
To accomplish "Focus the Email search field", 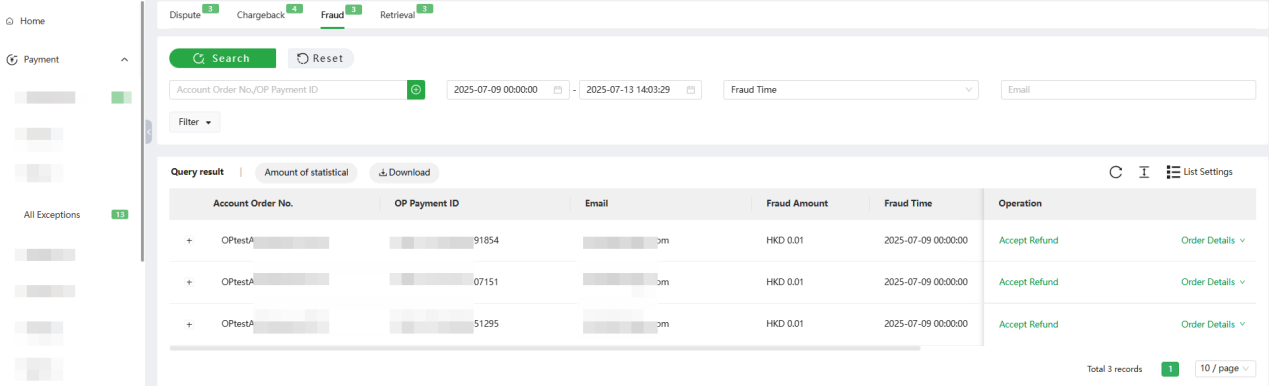I will pos(1128,90).
